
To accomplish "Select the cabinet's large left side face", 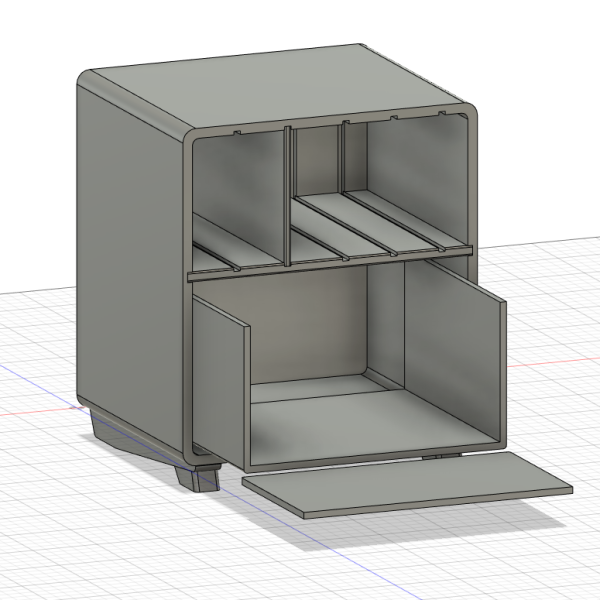I will [130, 268].
